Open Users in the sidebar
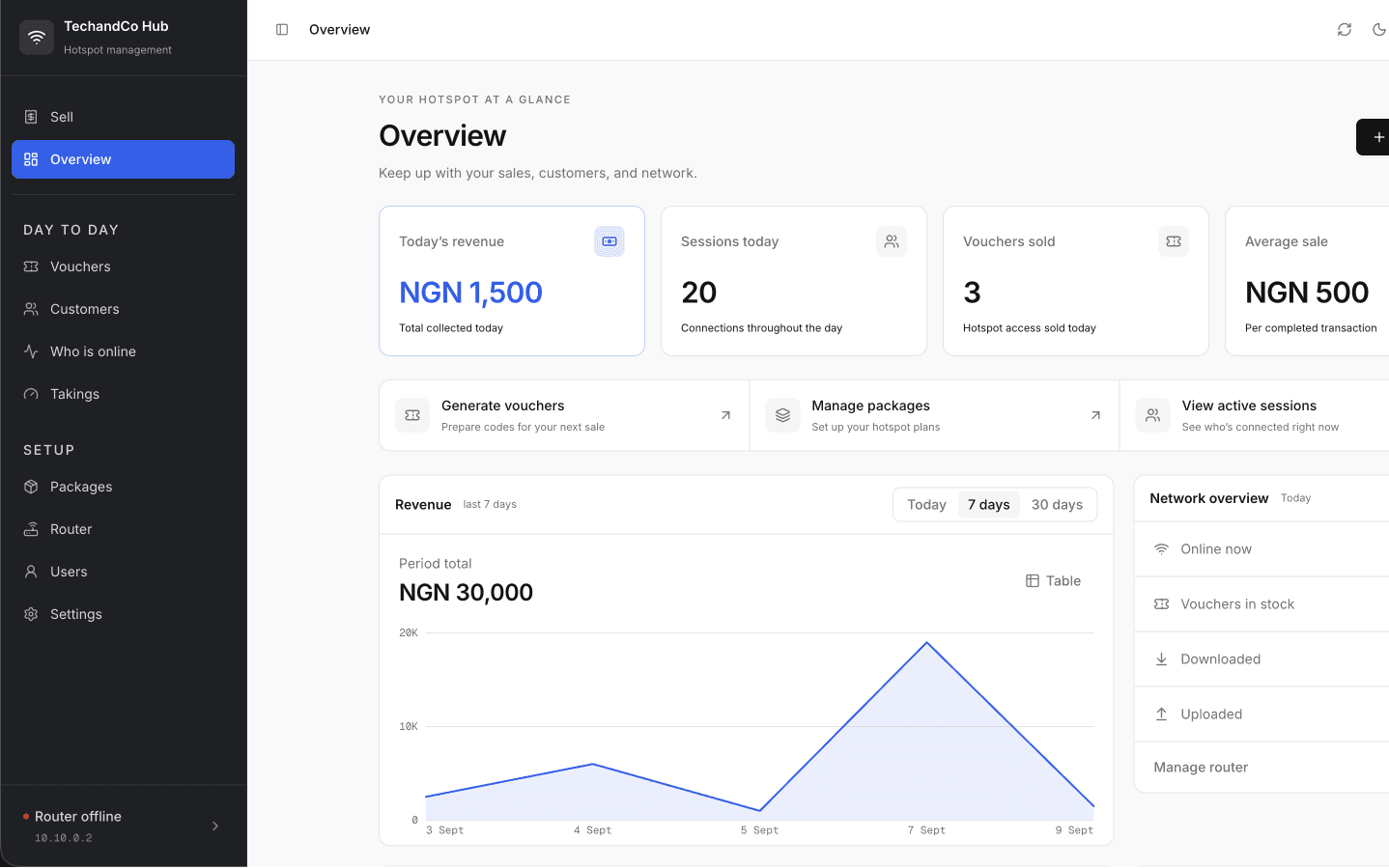This screenshot has height=868, width=1389. [x=123, y=572]
